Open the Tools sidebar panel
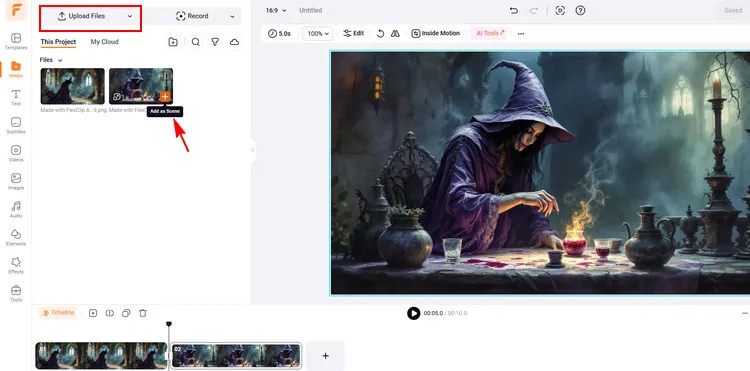This screenshot has height=371, width=750. (x=16, y=294)
